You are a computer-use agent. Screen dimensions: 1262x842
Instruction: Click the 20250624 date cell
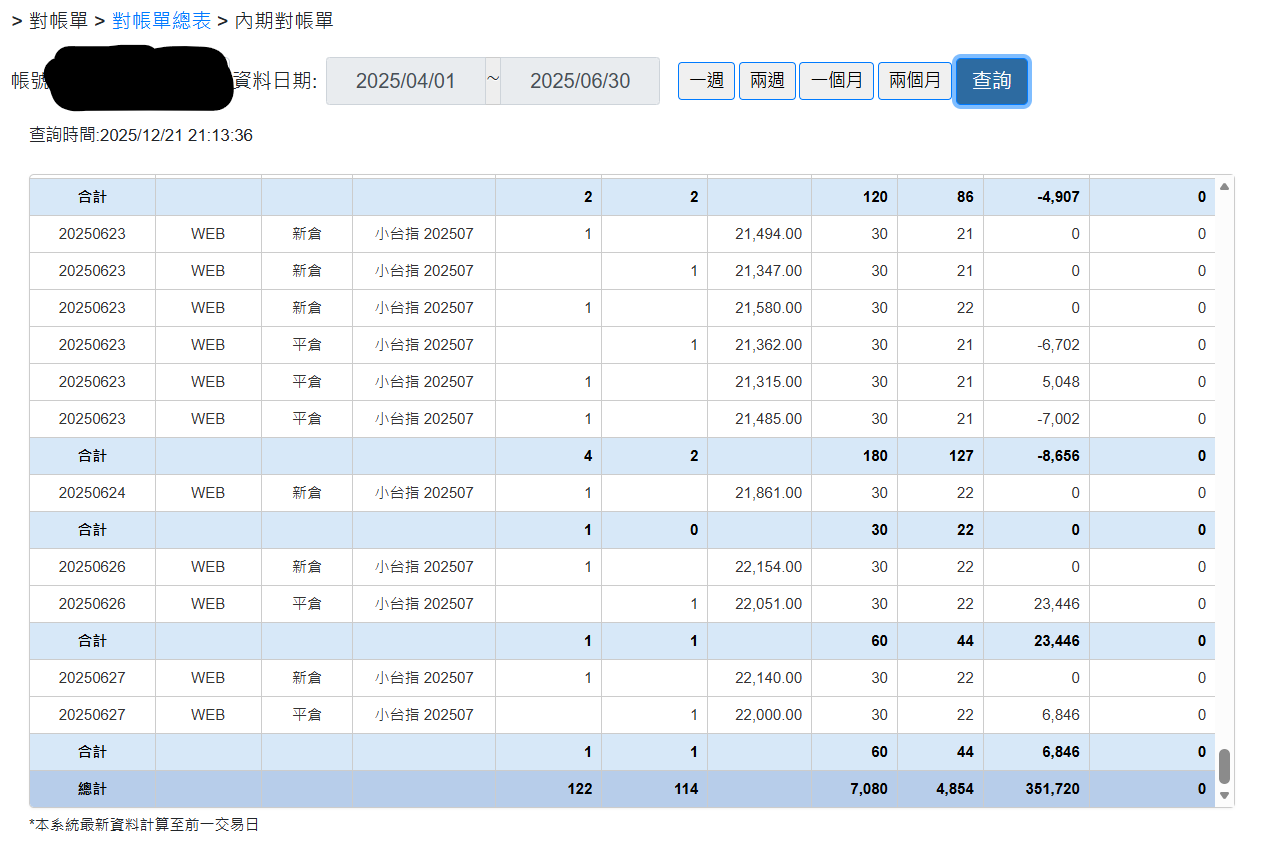coord(92,493)
